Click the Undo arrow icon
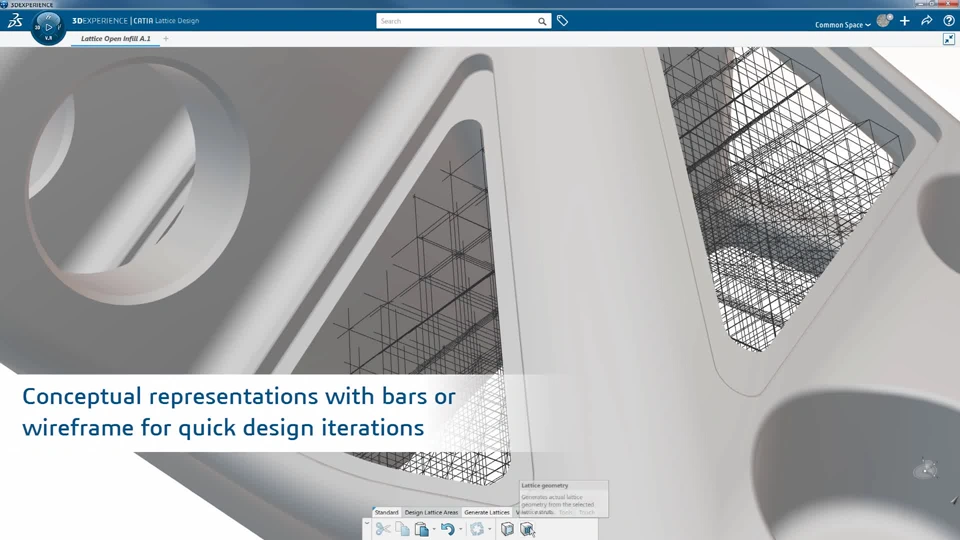 tap(448, 528)
